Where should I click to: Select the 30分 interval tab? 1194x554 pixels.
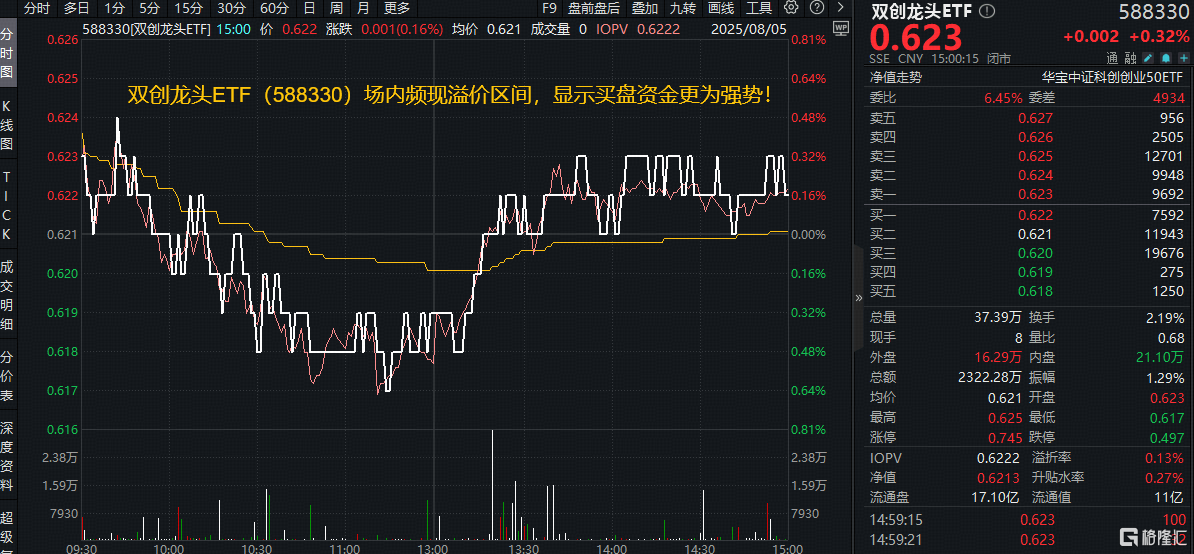231,8
